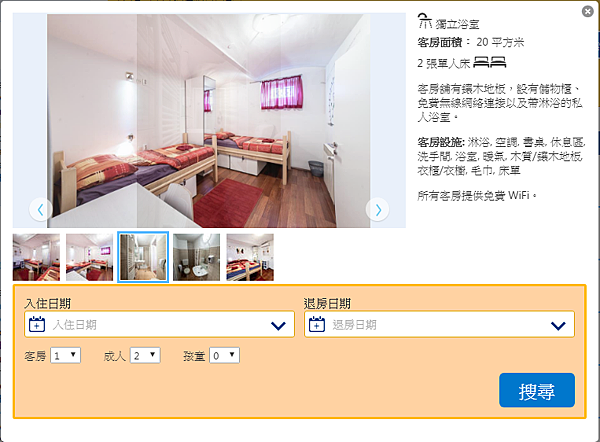Click the private bathroom shower icon
Image resolution: width=600 pixels, height=442 pixels.
pyautogui.click(x=424, y=21)
